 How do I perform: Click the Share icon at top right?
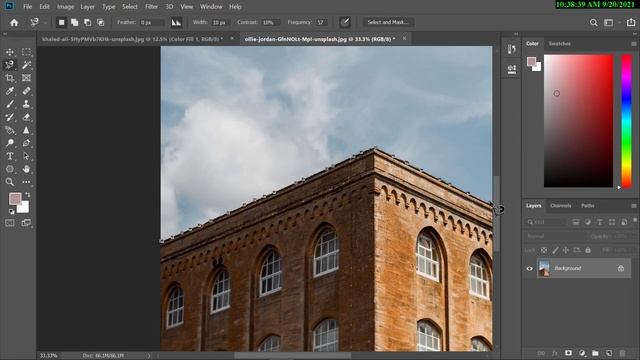pyautogui.click(x=631, y=22)
